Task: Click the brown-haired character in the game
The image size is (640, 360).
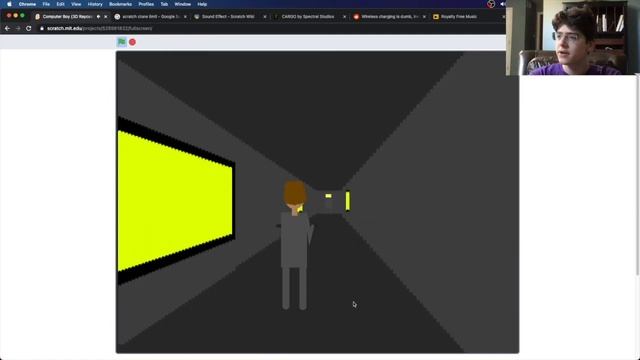Action: [x=295, y=245]
